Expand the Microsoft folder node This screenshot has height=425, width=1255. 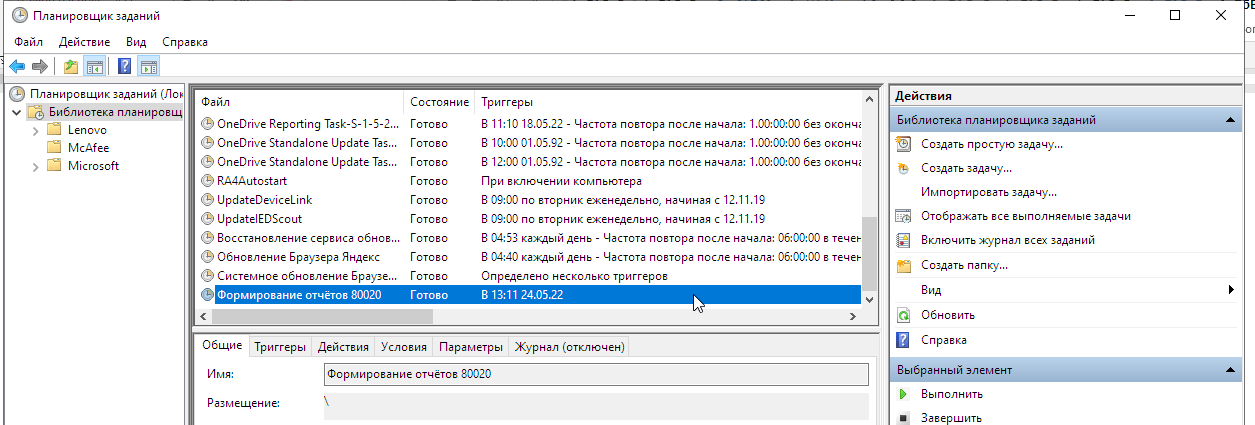point(36,166)
